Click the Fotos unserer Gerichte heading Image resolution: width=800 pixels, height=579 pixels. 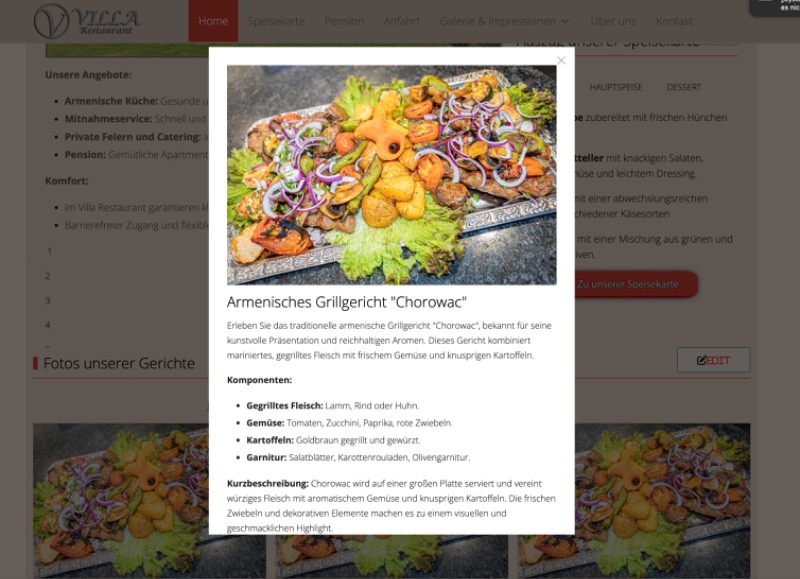(119, 363)
